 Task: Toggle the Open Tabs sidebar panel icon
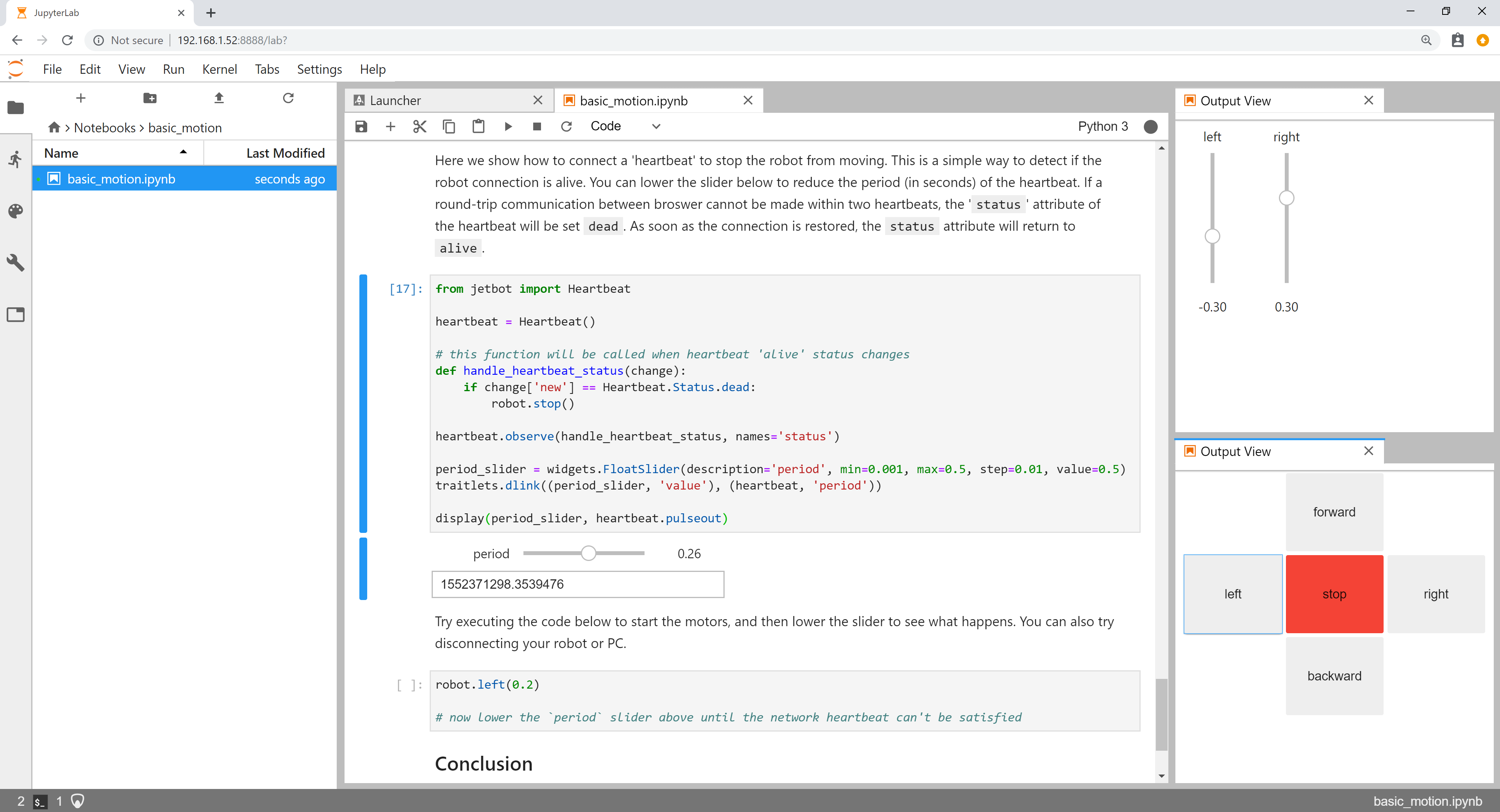(x=16, y=315)
